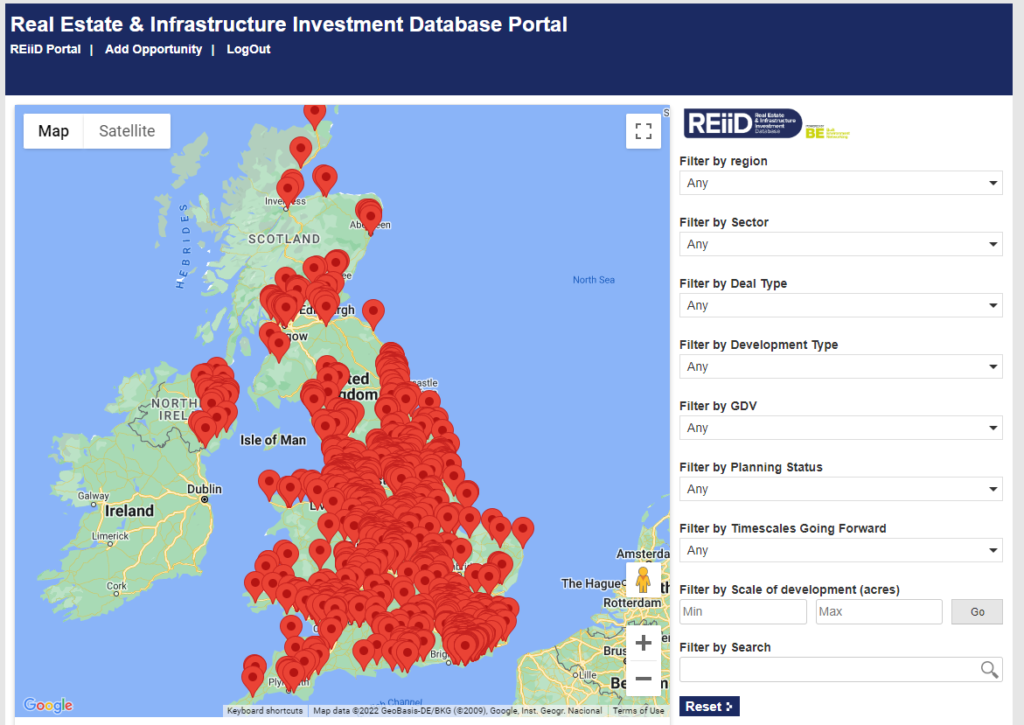Focus the Filter by Search box
Viewport: 1024px width, 725px height.
pyautogui.click(x=840, y=669)
